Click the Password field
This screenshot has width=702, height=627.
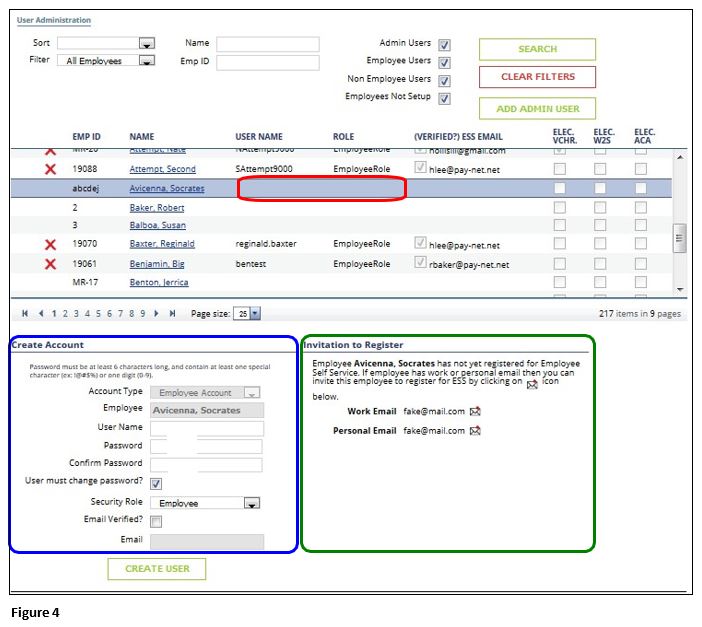tap(206, 447)
